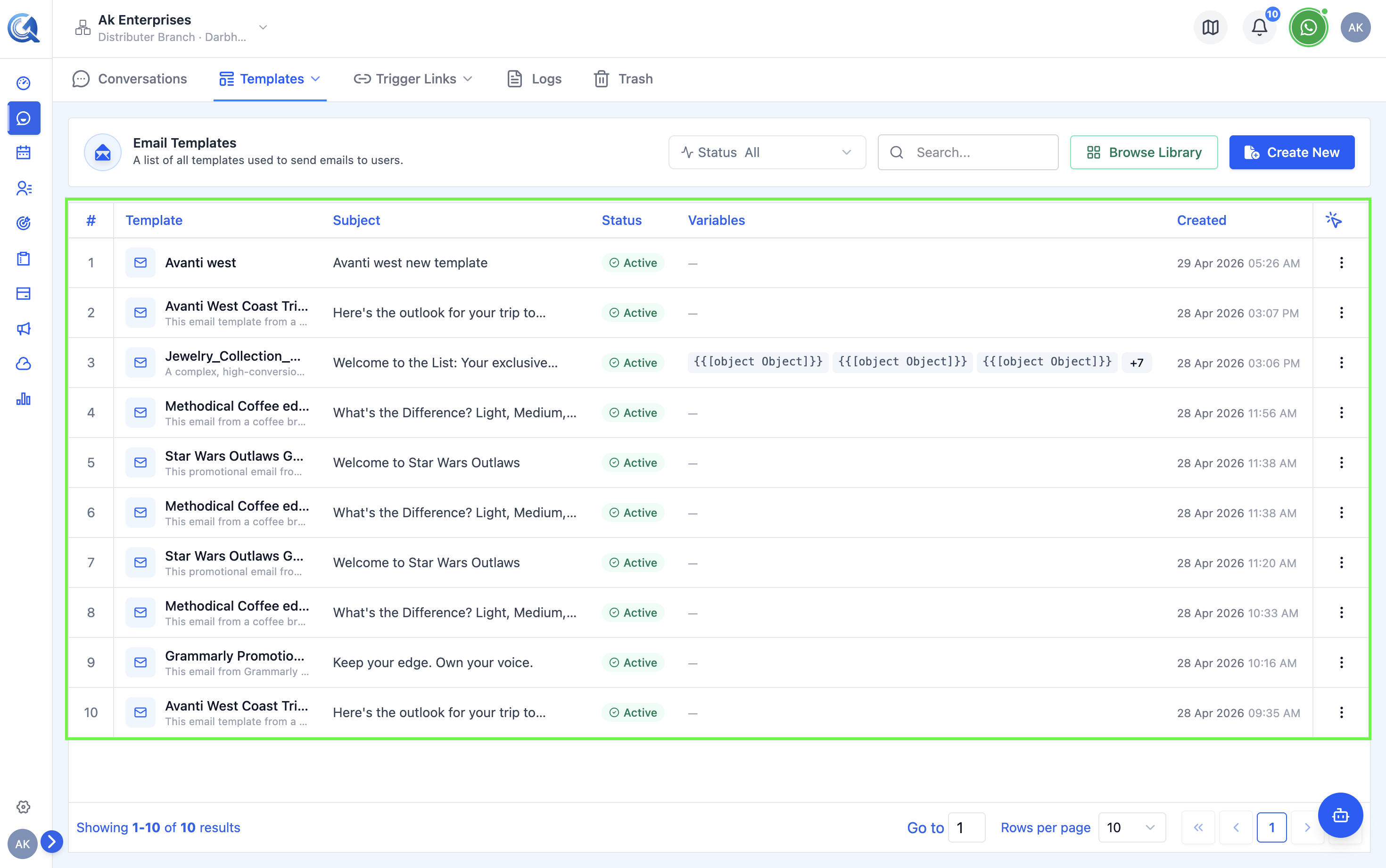Screen dimensions: 1386x868
Task: Open row actions menu for row 5 Star Wars Outlaws
Action: (x=1341, y=463)
